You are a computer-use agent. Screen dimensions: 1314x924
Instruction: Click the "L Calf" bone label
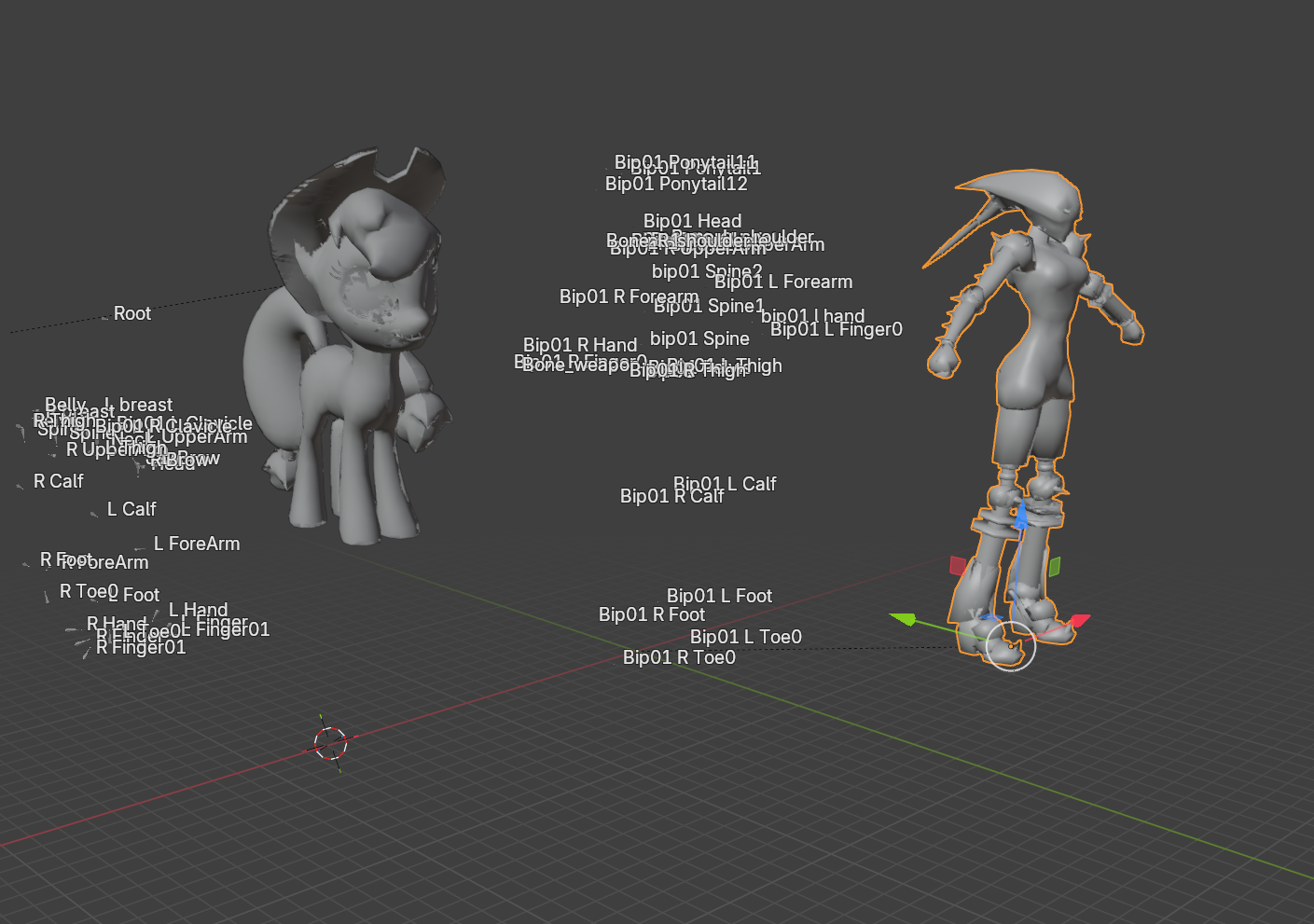pyautogui.click(x=131, y=509)
